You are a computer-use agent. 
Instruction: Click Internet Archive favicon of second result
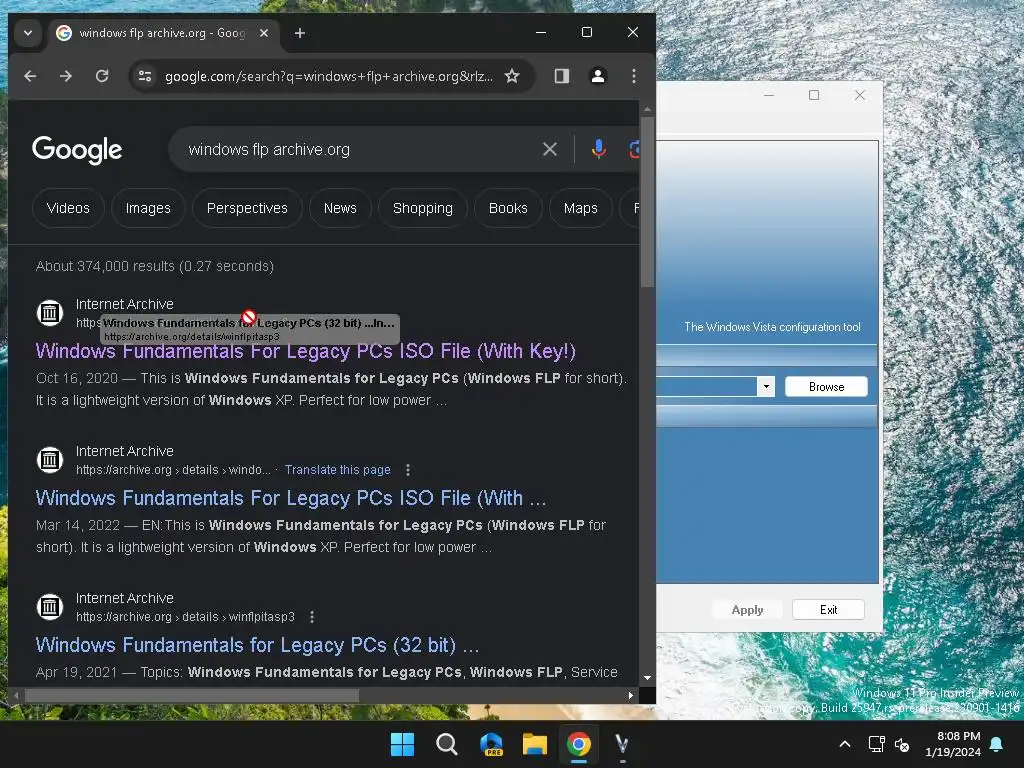click(50, 460)
